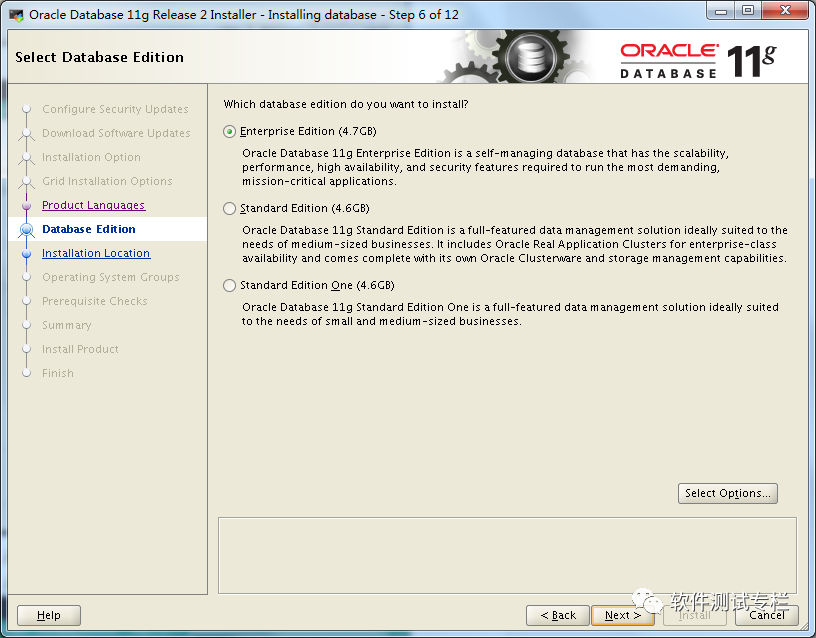Click the Product Languages step bullet
This screenshot has height=638, width=816.
point(27,206)
